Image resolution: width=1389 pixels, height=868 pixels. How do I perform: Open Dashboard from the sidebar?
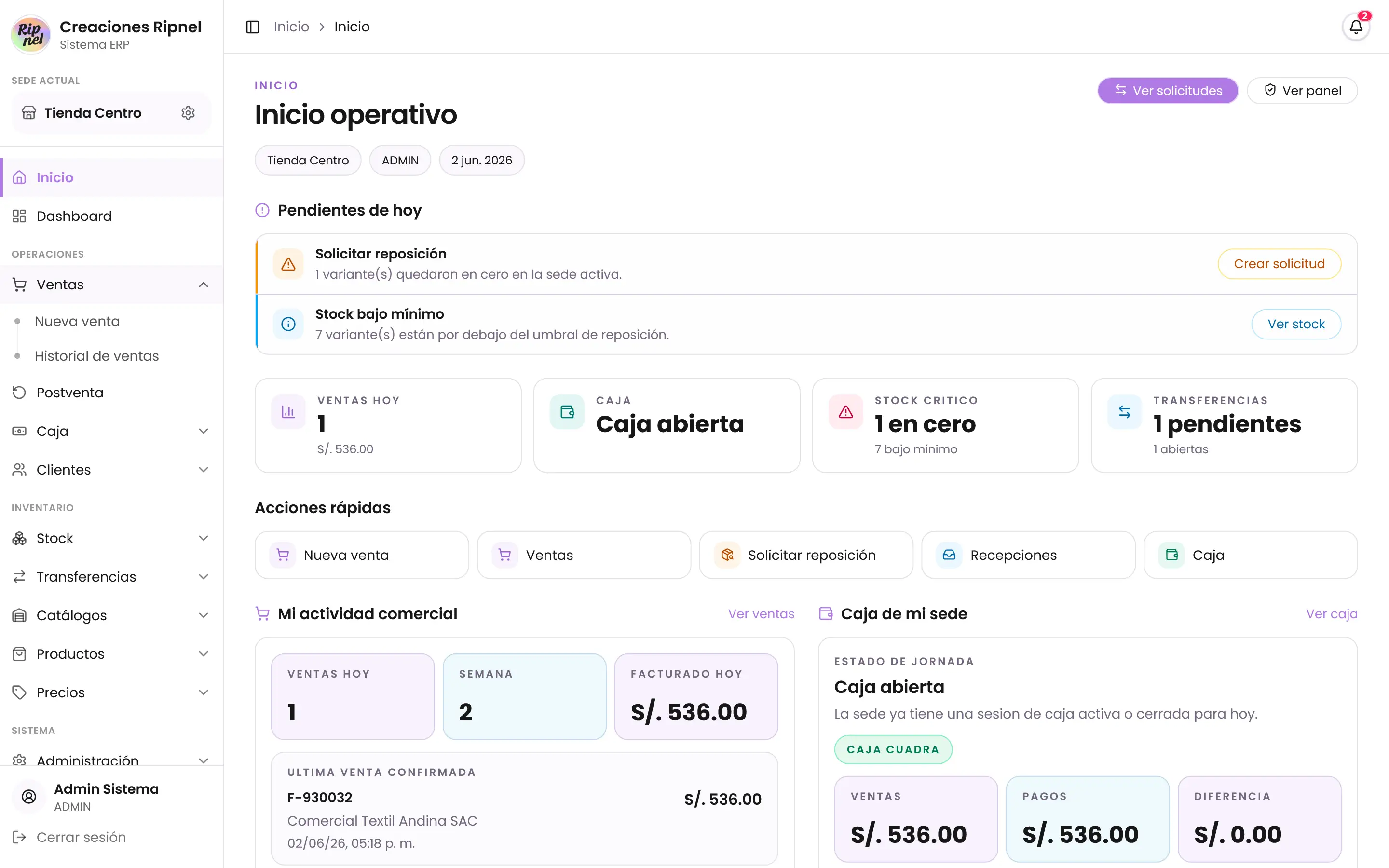[x=111, y=216]
